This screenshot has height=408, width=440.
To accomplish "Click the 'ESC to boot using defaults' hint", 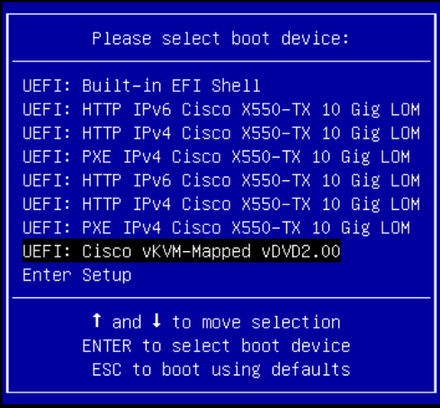I will point(221,370).
